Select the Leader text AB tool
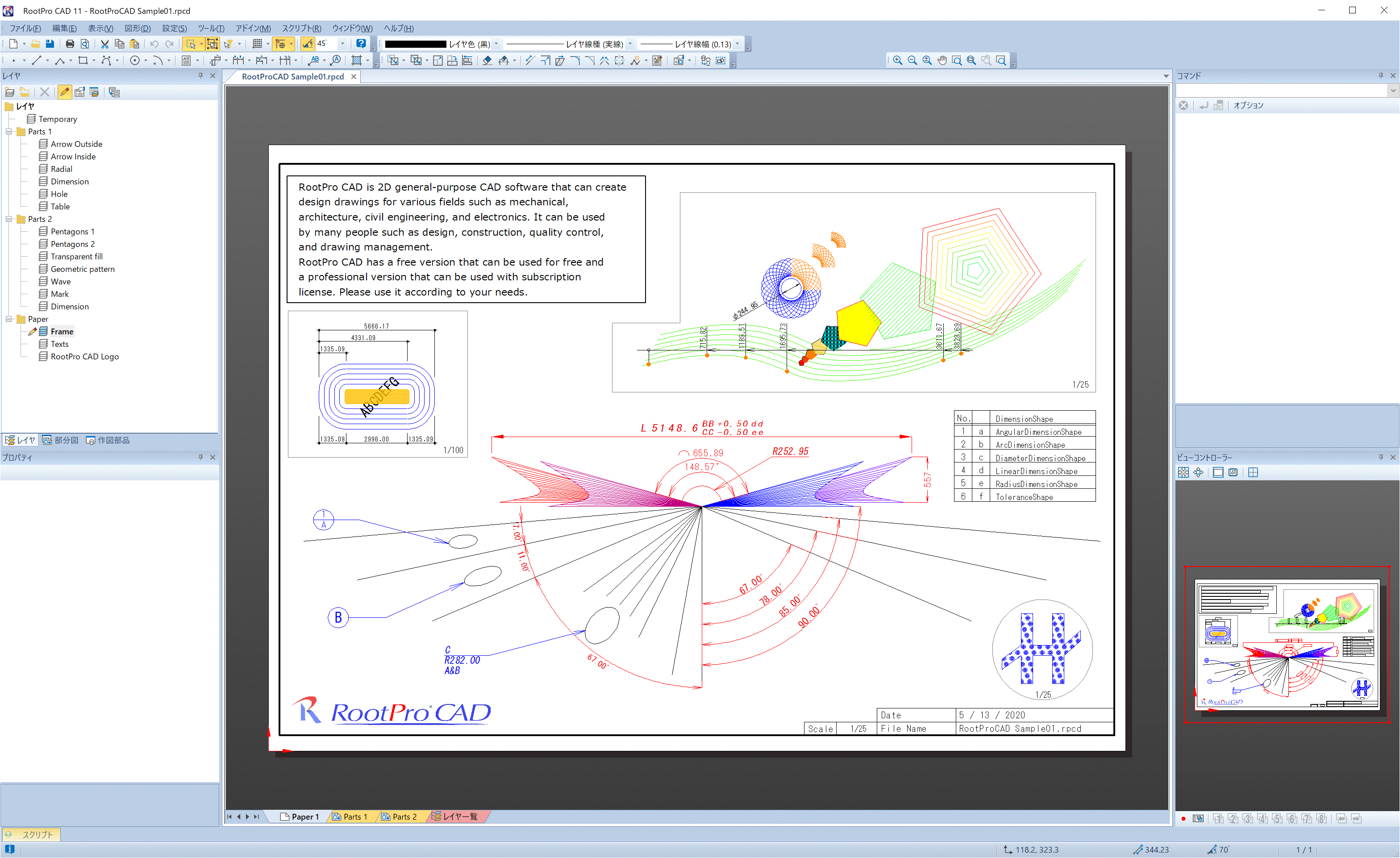Screen dimensions: 1400x858 click(314, 60)
